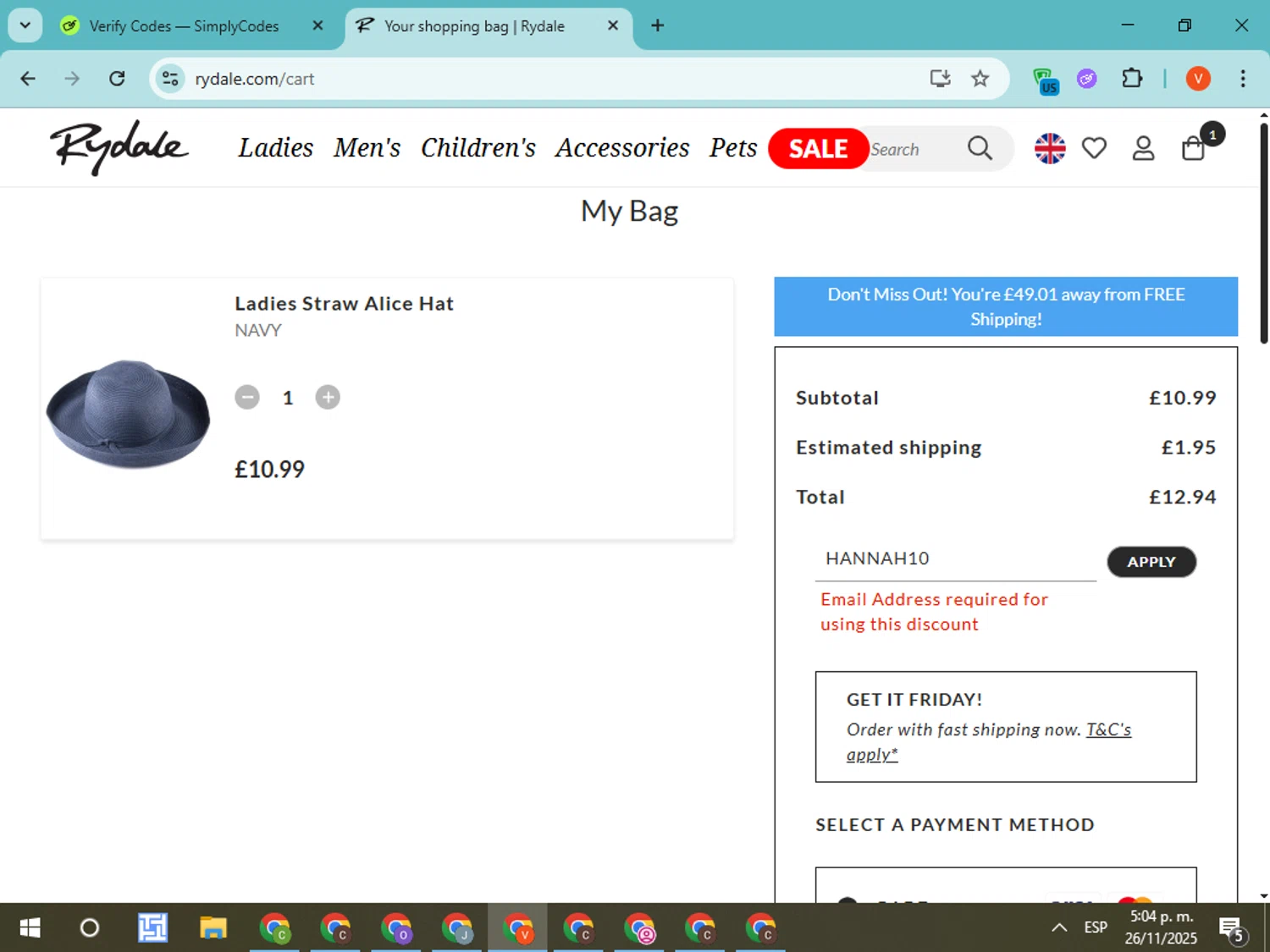View wishlist via the heart icon
The width and height of the screenshot is (1270, 952).
click(1095, 148)
